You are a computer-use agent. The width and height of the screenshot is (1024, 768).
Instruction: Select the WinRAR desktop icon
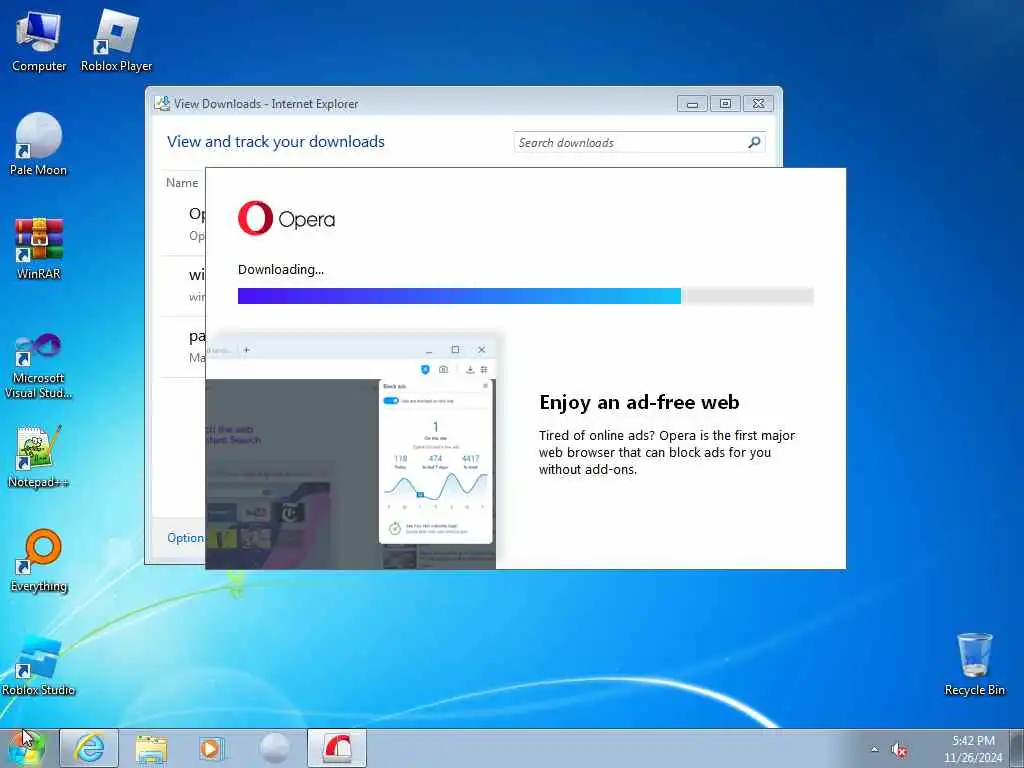39,249
